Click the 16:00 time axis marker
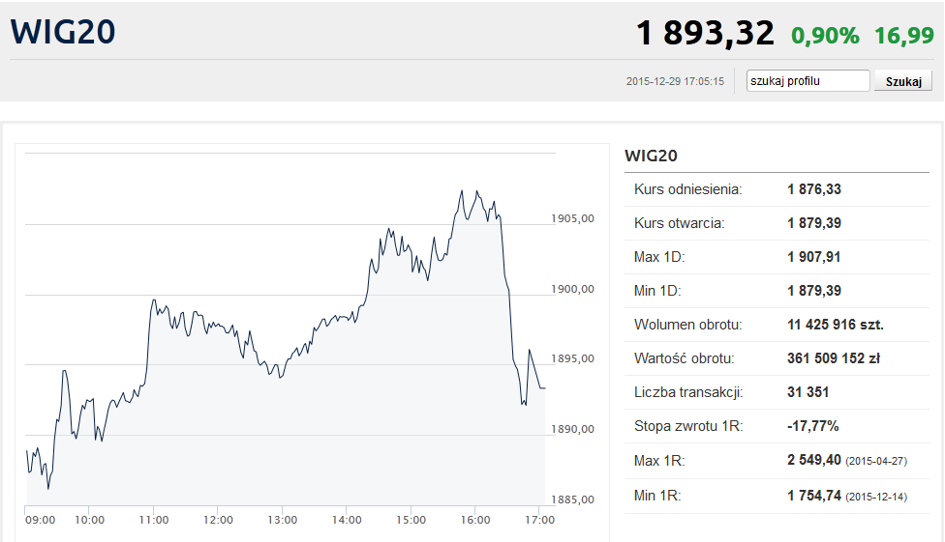 coord(475,520)
